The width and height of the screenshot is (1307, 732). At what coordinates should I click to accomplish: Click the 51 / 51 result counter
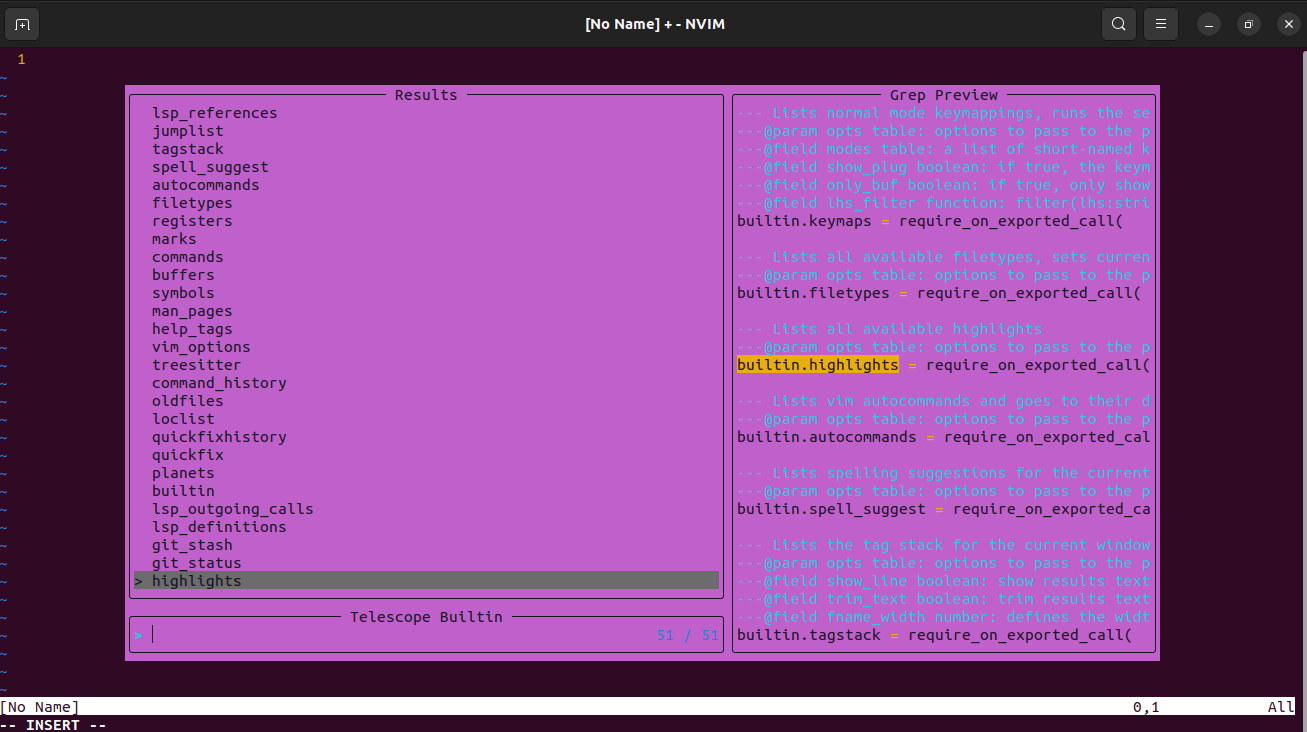(688, 635)
